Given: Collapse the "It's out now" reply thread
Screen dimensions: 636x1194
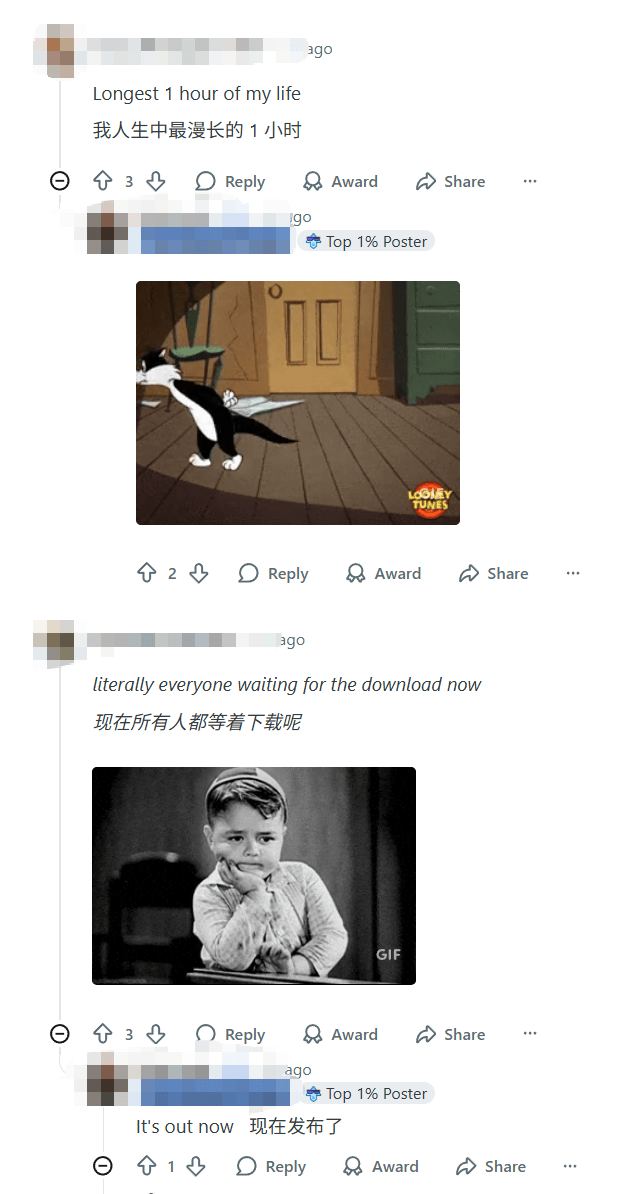Looking at the screenshot, I should pyautogui.click(x=102, y=1166).
